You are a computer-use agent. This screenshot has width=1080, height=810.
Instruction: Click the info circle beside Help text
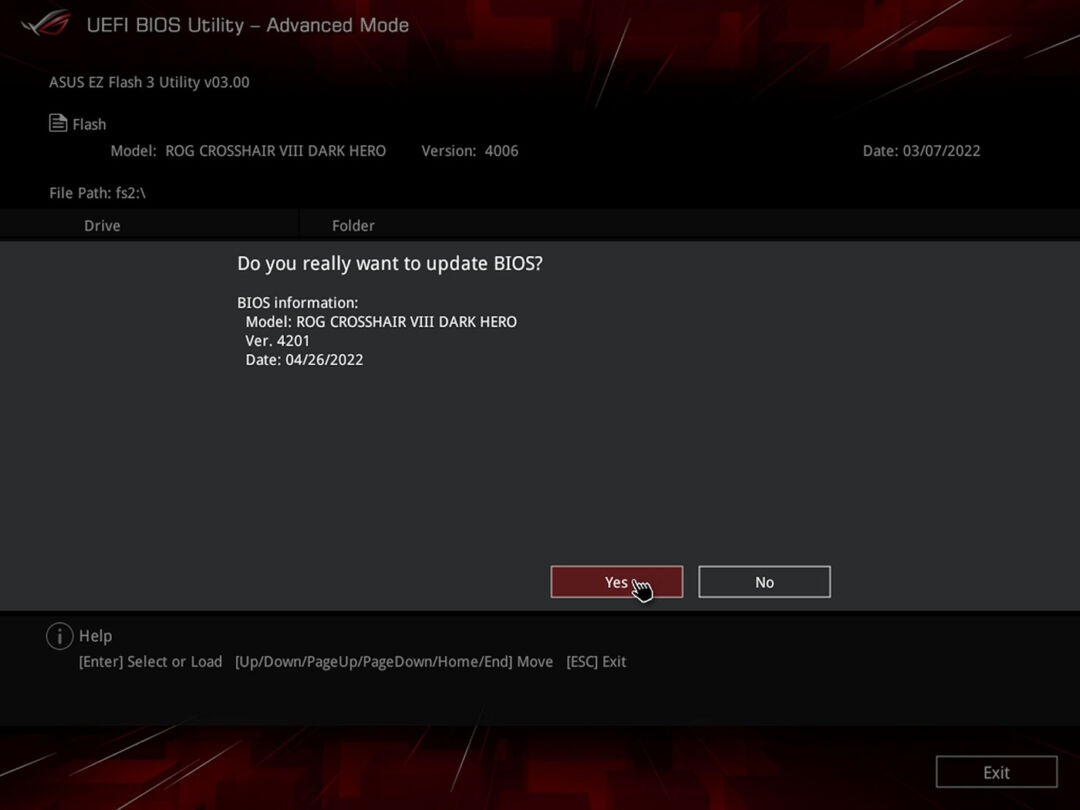[x=59, y=636]
